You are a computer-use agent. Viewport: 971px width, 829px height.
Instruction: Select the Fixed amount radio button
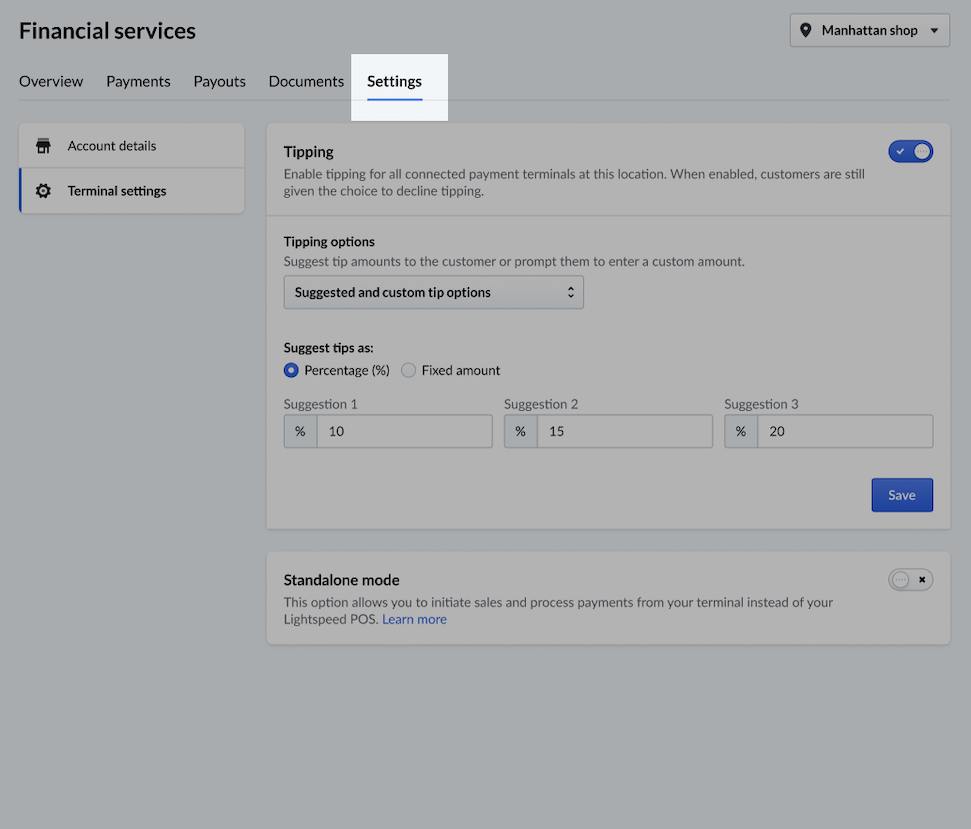coord(408,370)
